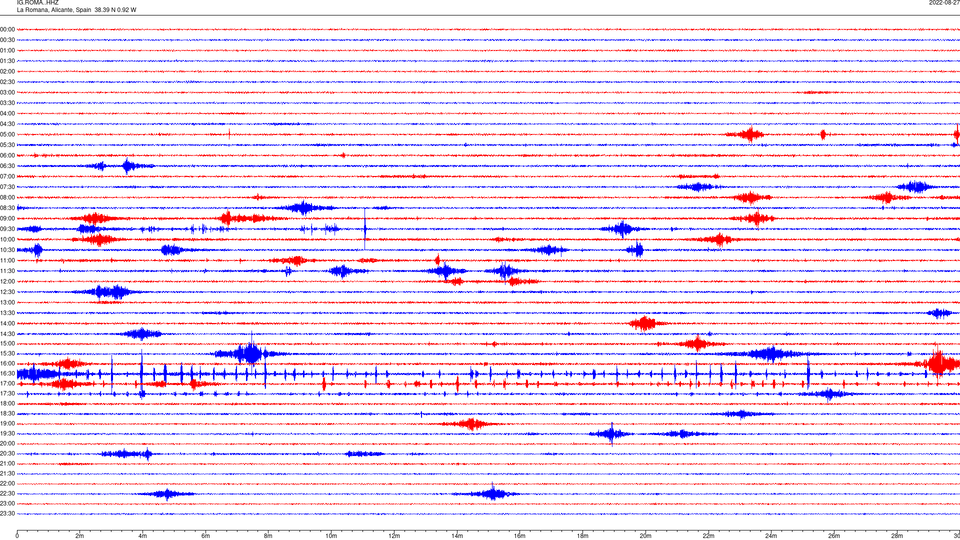Select the 15:30 row time label
The width and height of the screenshot is (960, 540).
click(x=7, y=353)
